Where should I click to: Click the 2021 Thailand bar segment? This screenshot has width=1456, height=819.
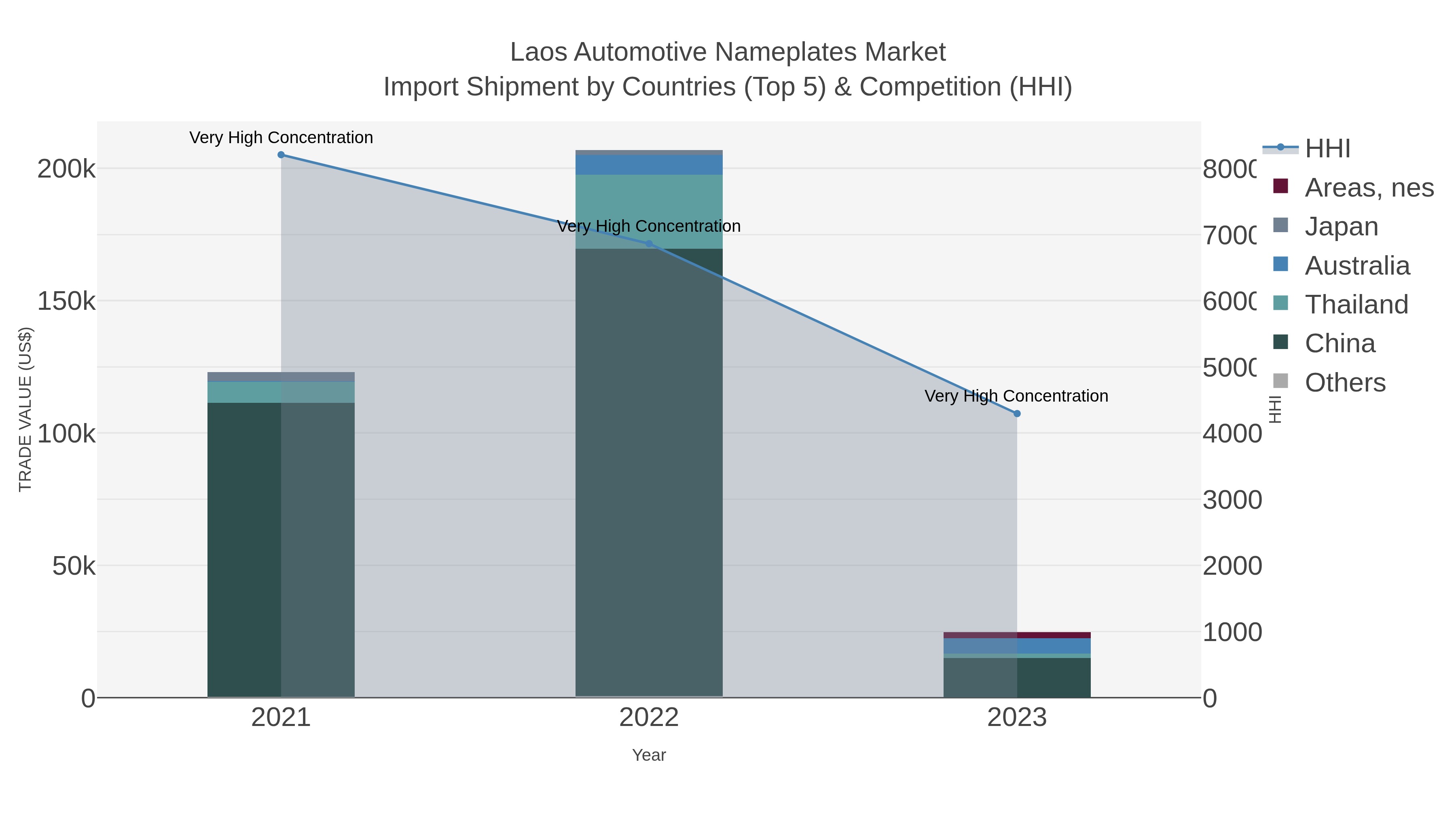[281, 392]
